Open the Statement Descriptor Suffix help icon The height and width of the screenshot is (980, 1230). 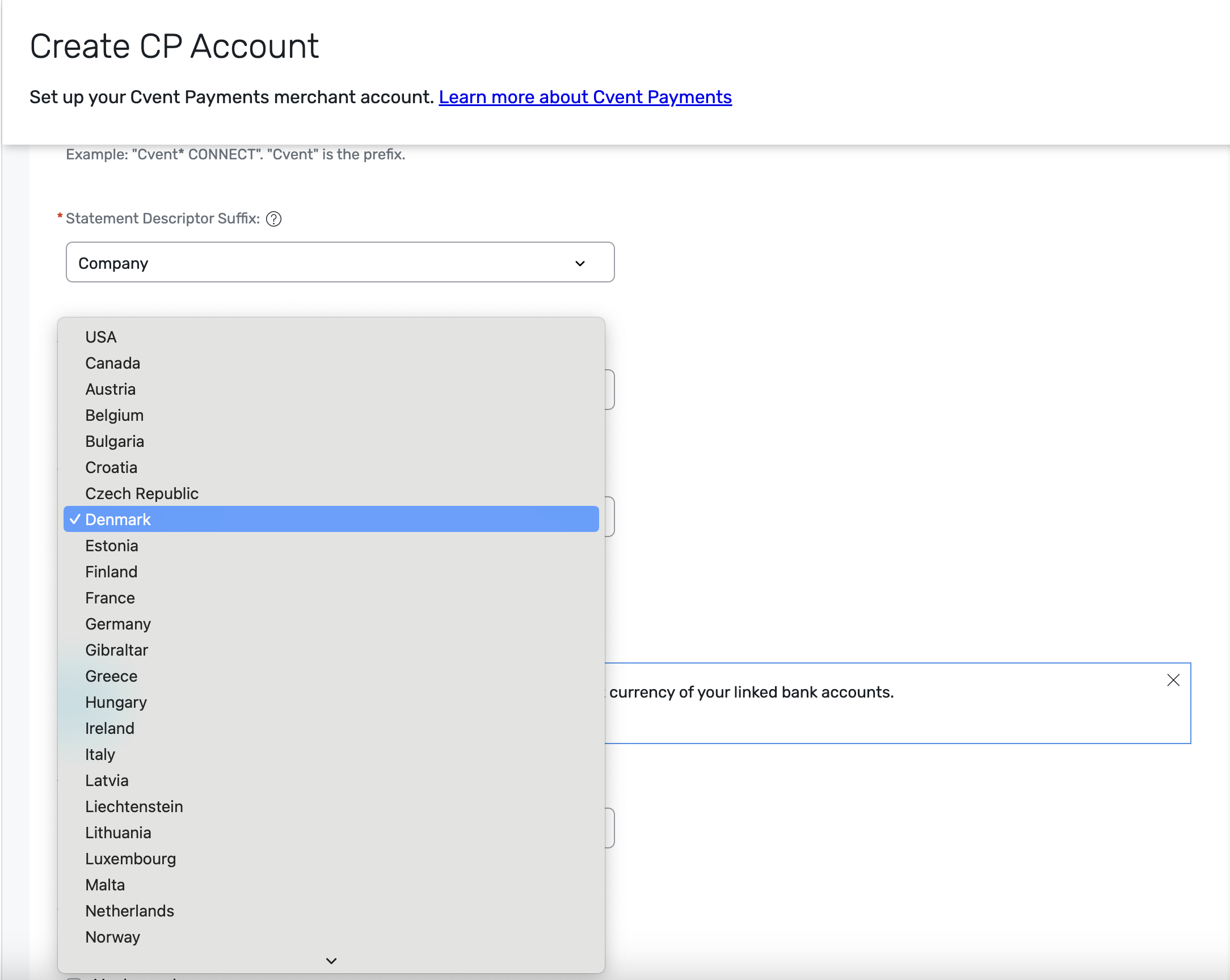tap(274, 219)
